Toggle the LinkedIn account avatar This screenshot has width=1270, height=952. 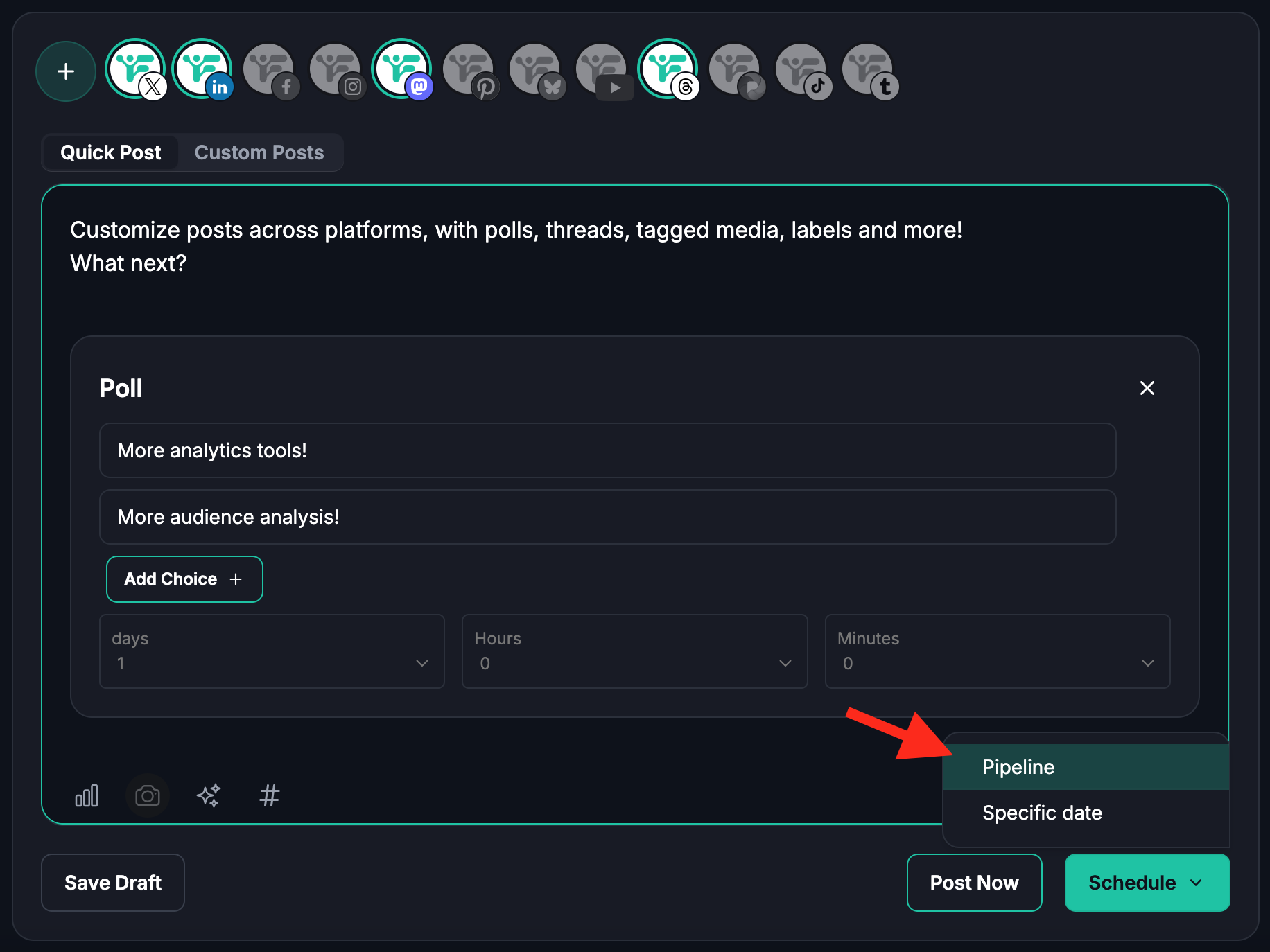tap(202, 69)
